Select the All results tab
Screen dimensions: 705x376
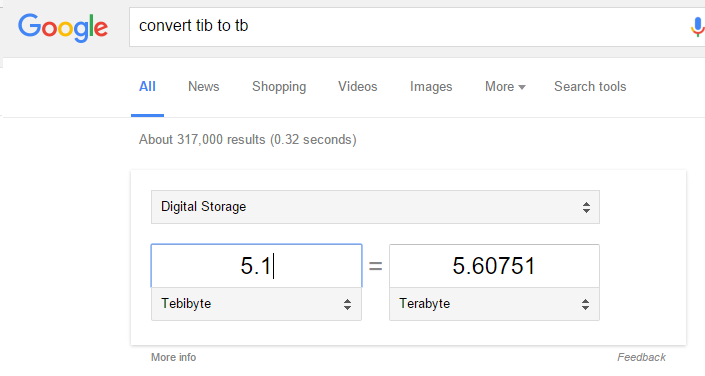[x=147, y=86]
